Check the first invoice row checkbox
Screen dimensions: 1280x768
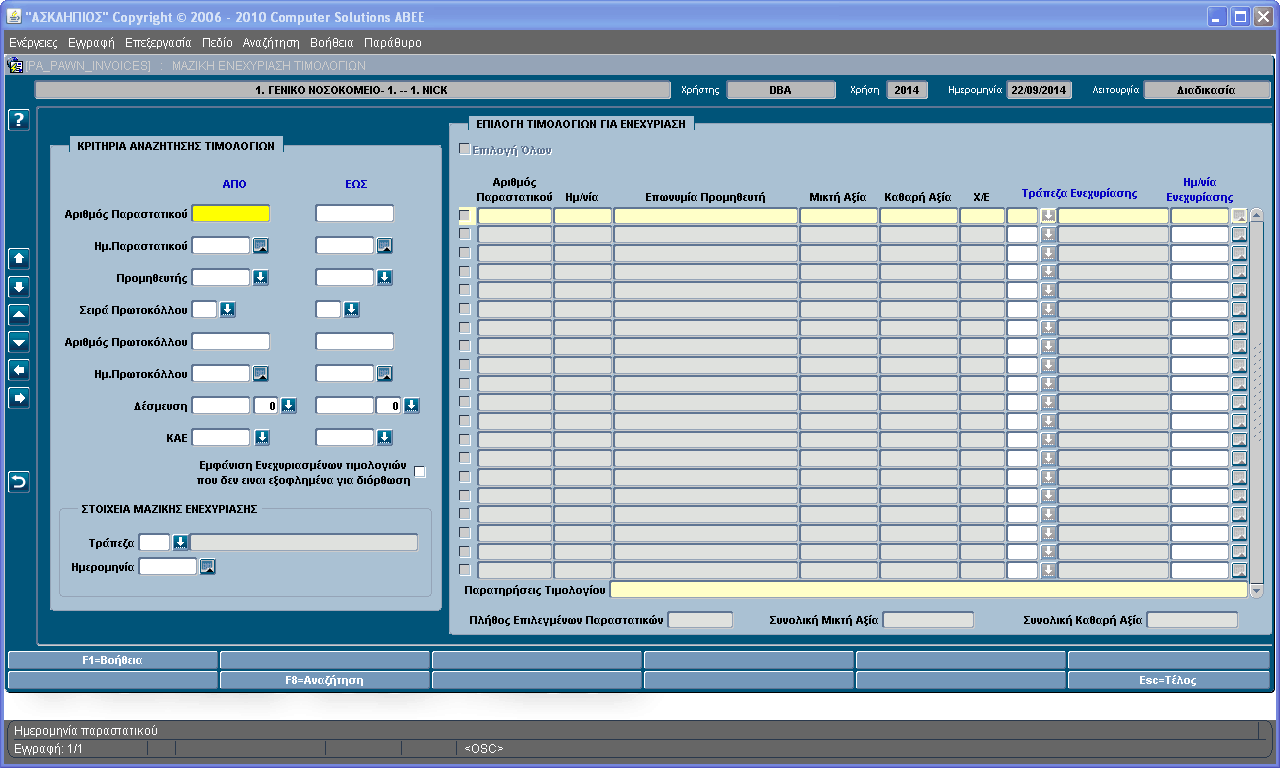click(x=465, y=216)
